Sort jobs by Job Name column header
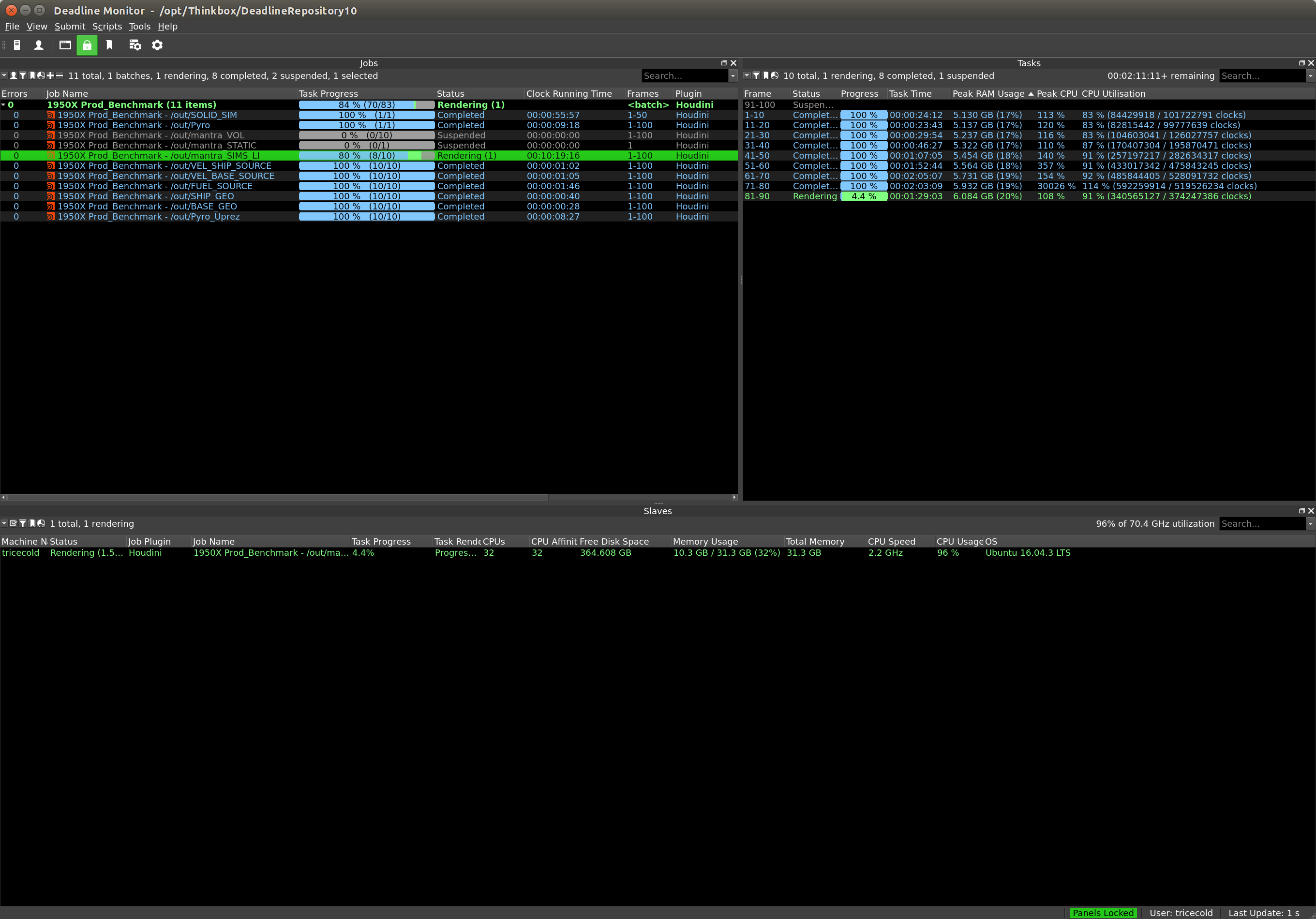1316x919 pixels. coord(171,94)
